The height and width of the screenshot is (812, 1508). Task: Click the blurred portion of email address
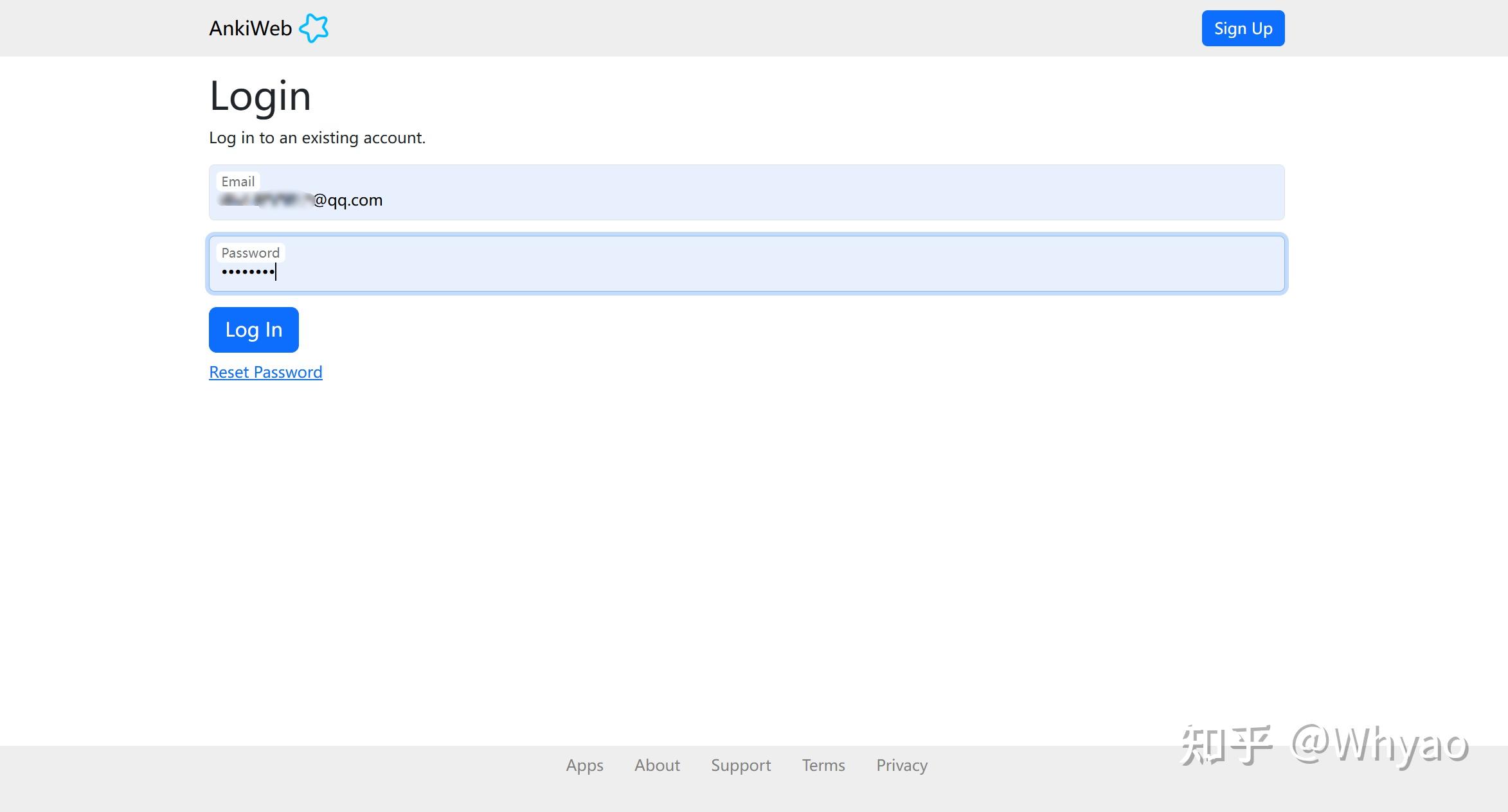click(x=265, y=200)
